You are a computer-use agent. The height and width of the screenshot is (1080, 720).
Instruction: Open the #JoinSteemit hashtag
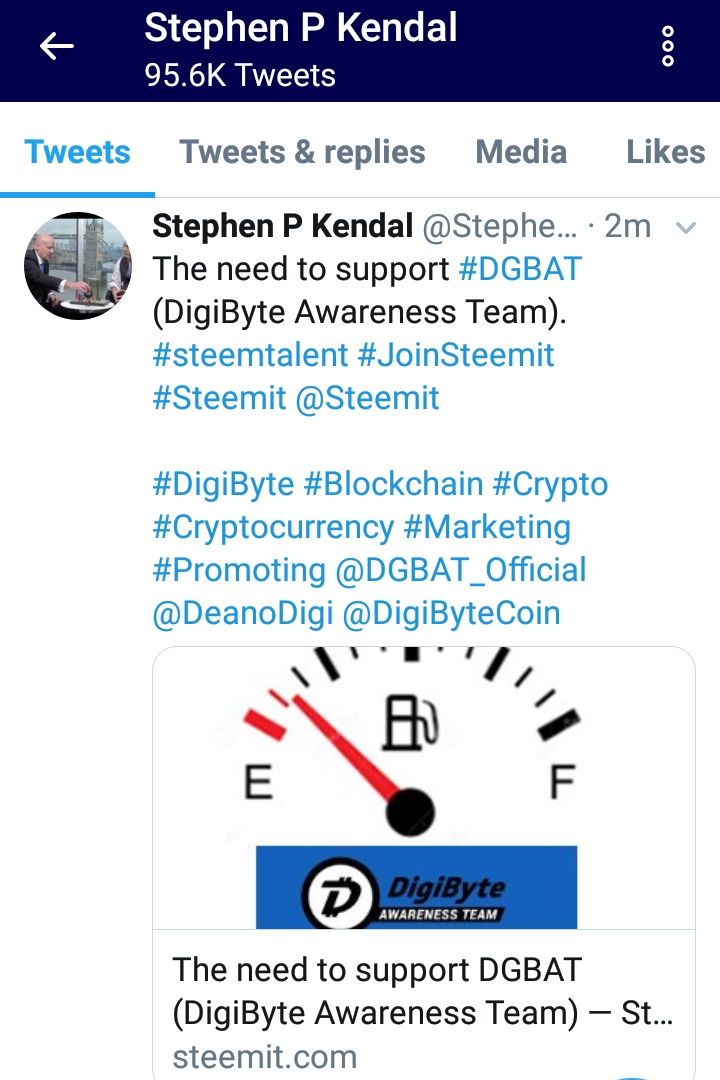[x=456, y=355]
